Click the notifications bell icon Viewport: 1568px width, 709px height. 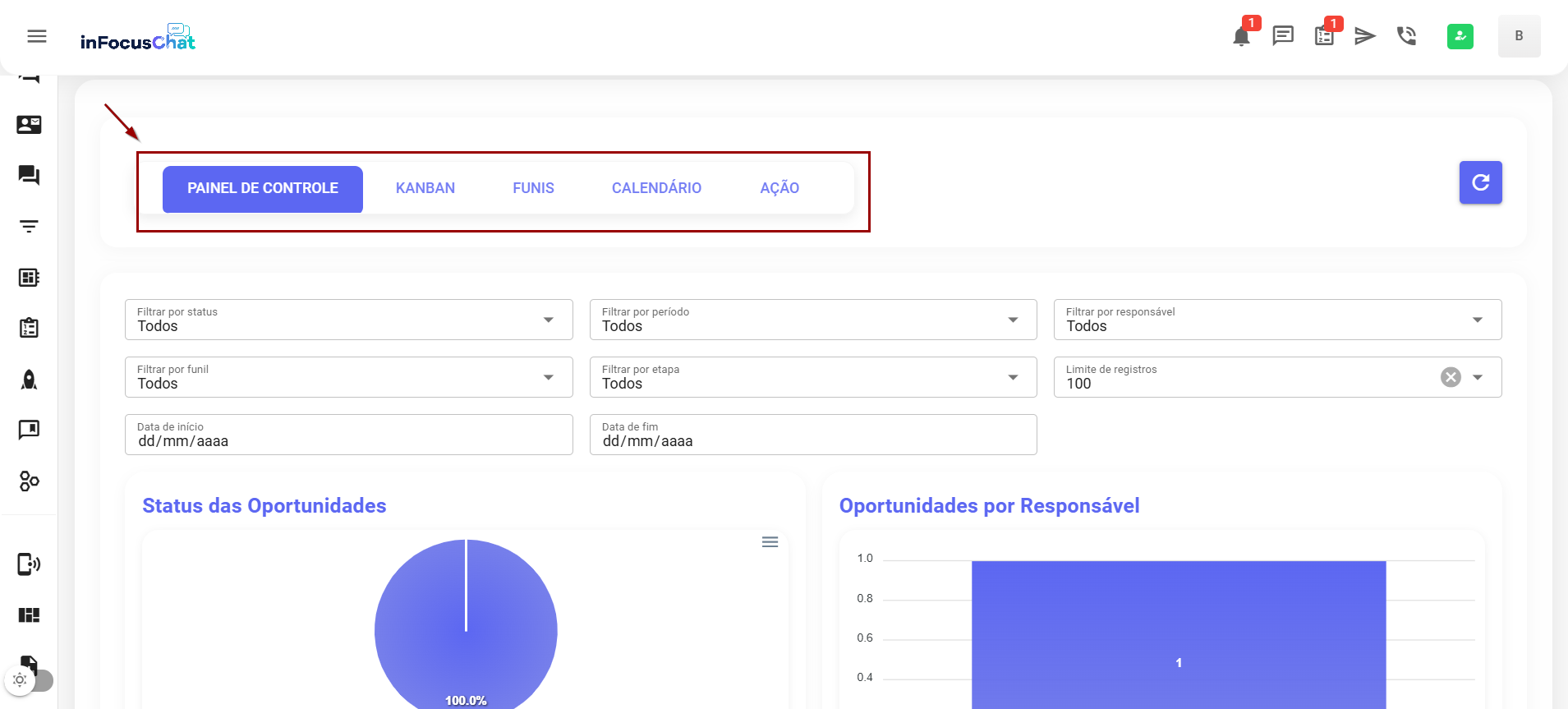[x=1241, y=36]
